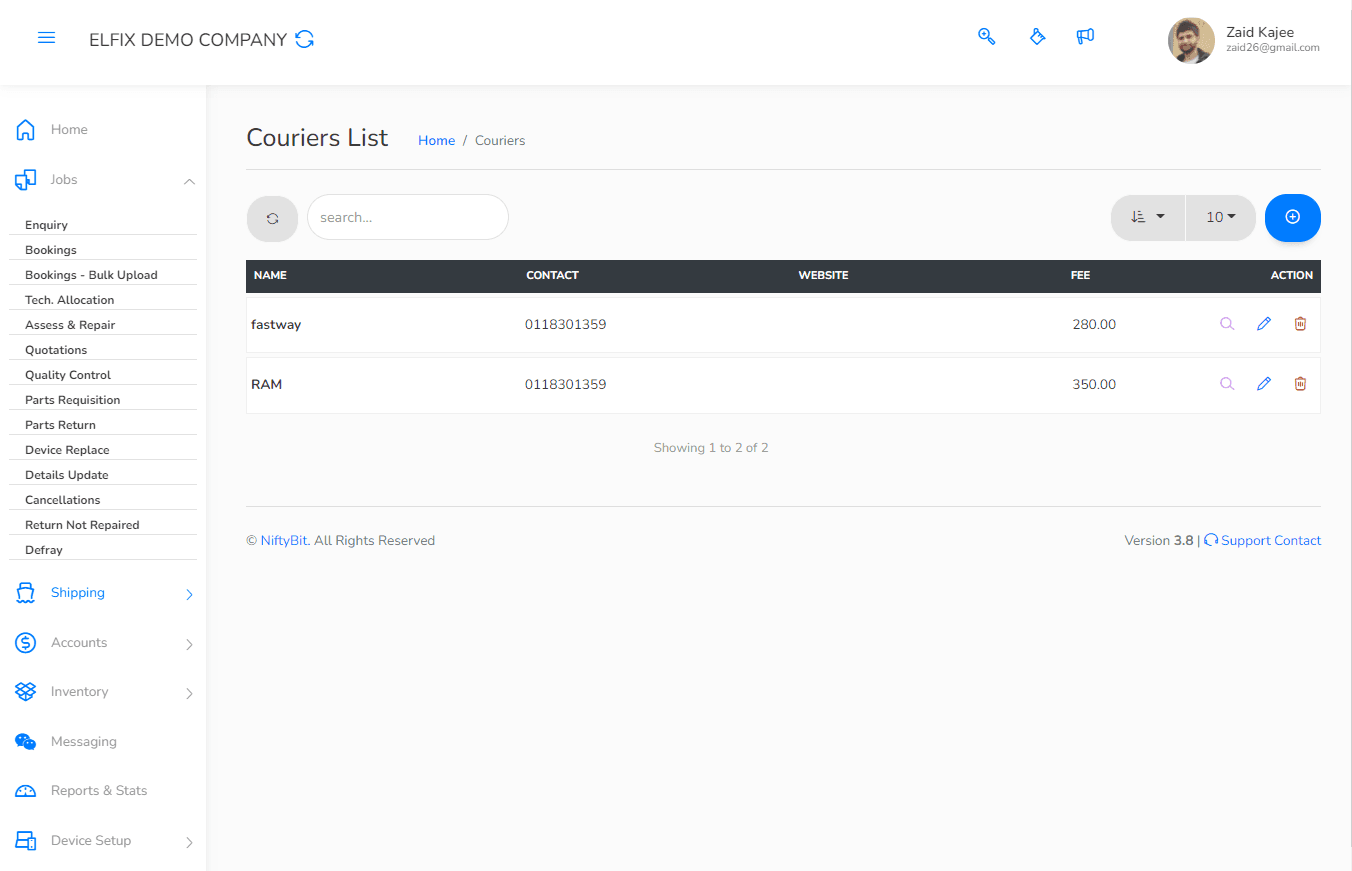
Task: Click the zaid26@gmail.com email text
Action: point(1273,48)
